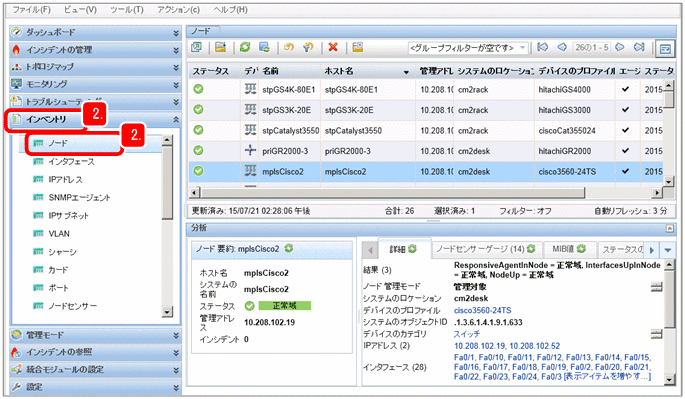
Task: Refresh the ノード 要約 mplsCisco2 summary
Action: pos(289,248)
